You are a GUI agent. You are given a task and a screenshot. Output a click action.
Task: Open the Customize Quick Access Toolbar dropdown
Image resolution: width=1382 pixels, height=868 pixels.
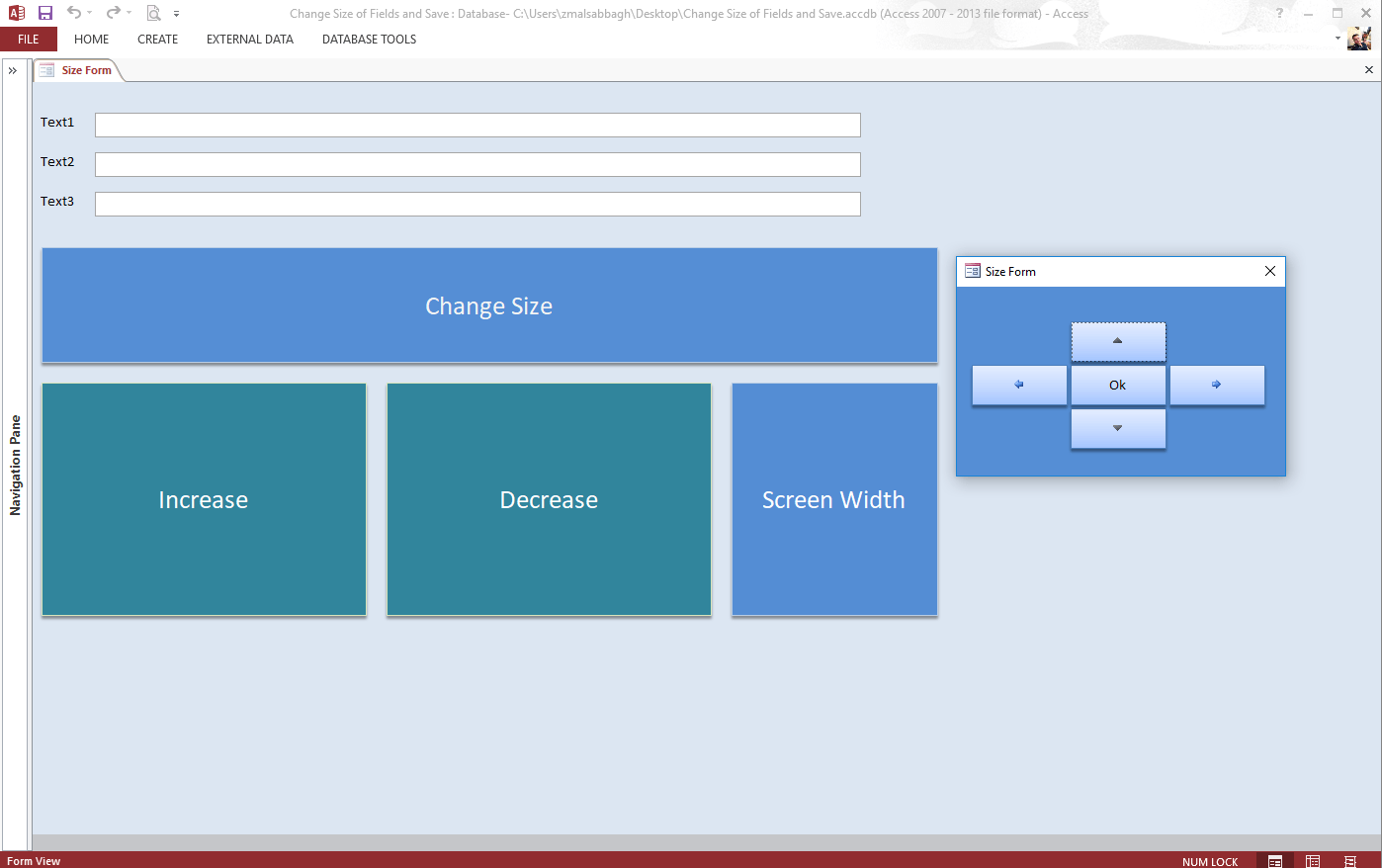point(176,14)
